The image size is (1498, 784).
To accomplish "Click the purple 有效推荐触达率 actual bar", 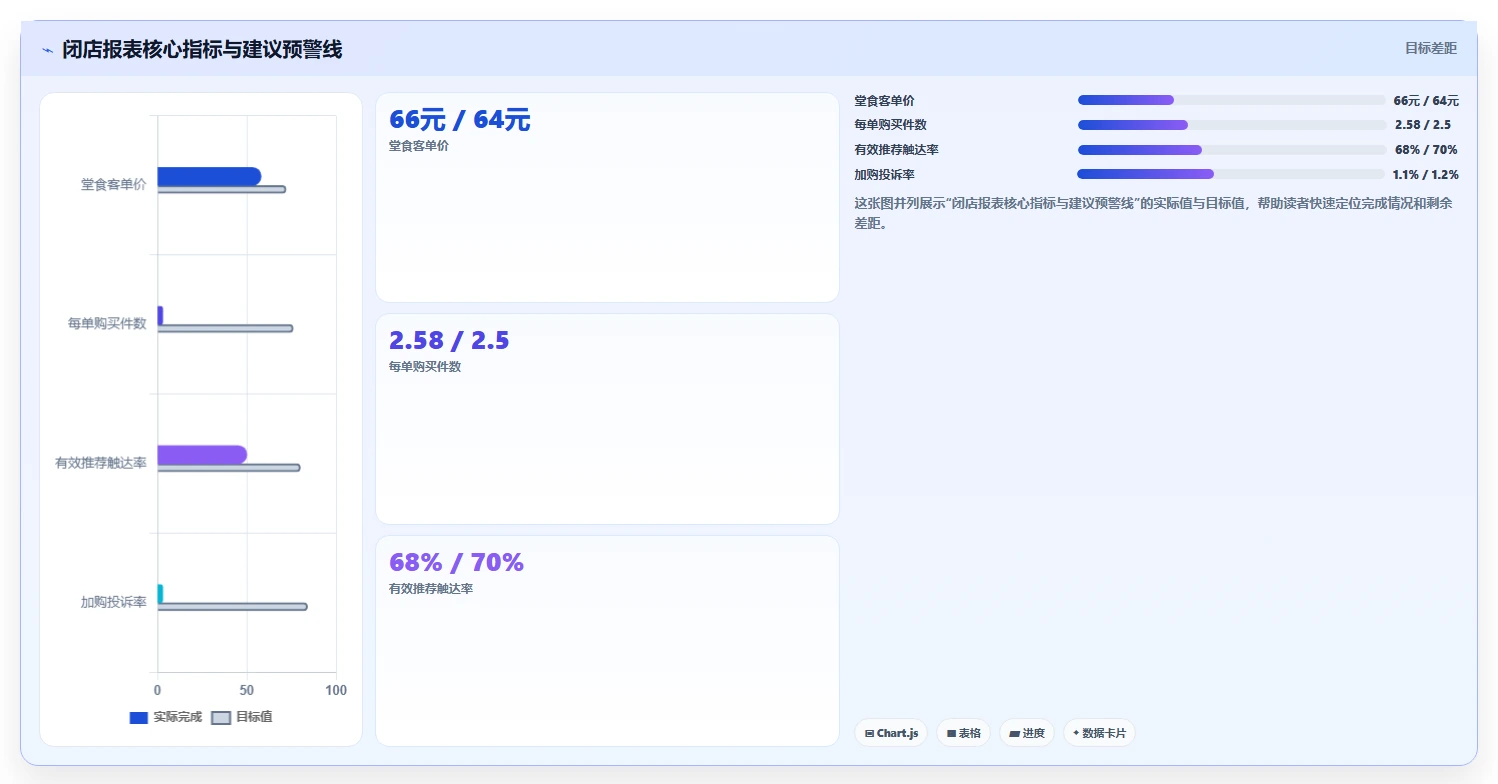I will coord(202,454).
